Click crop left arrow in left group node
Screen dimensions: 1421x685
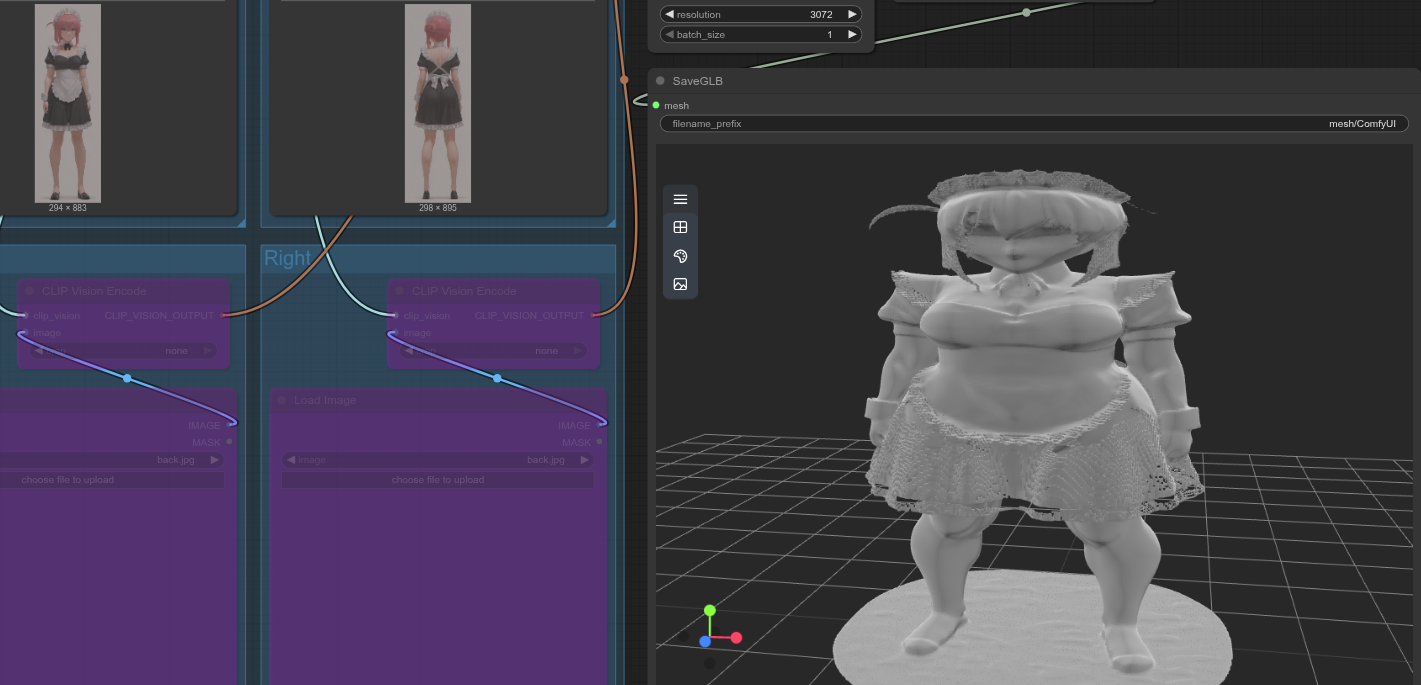tap(38, 351)
